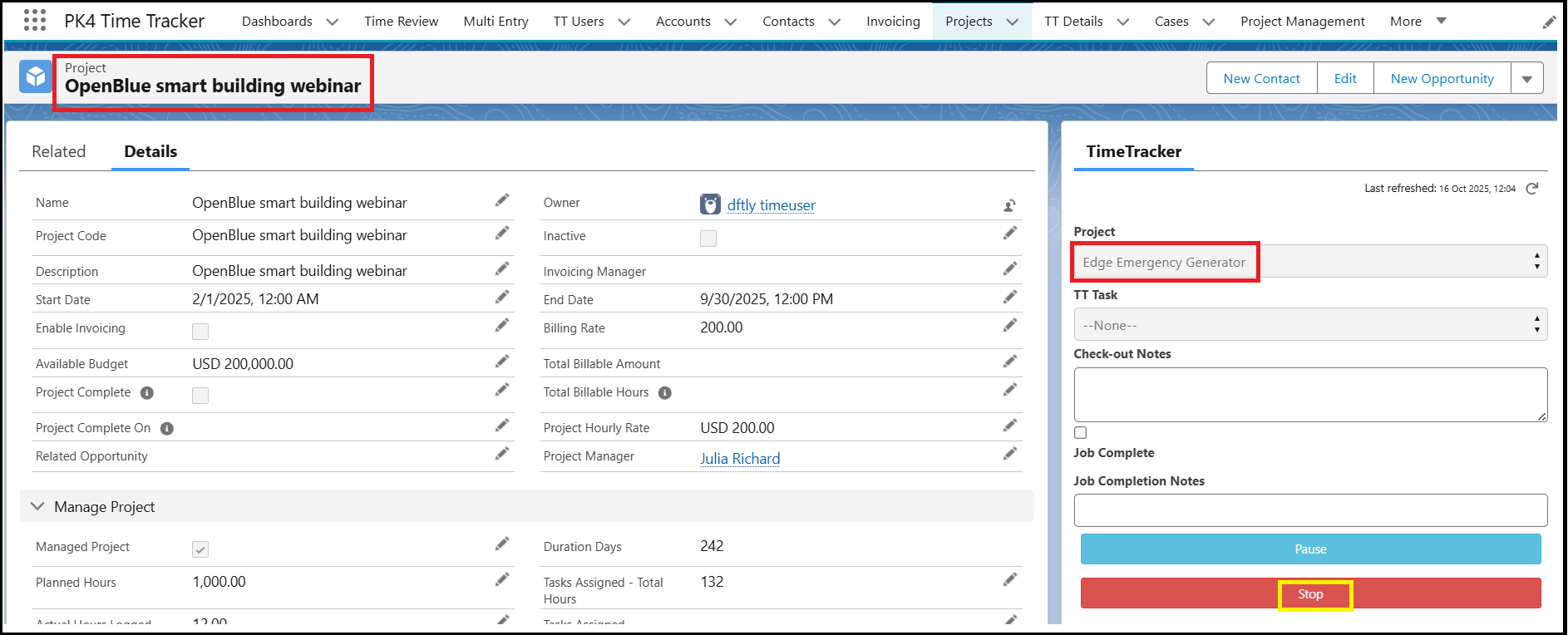Viewport: 1568px width, 635px height.
Task: Edit the Project Complete pencil icon
Action: point(502,390)
